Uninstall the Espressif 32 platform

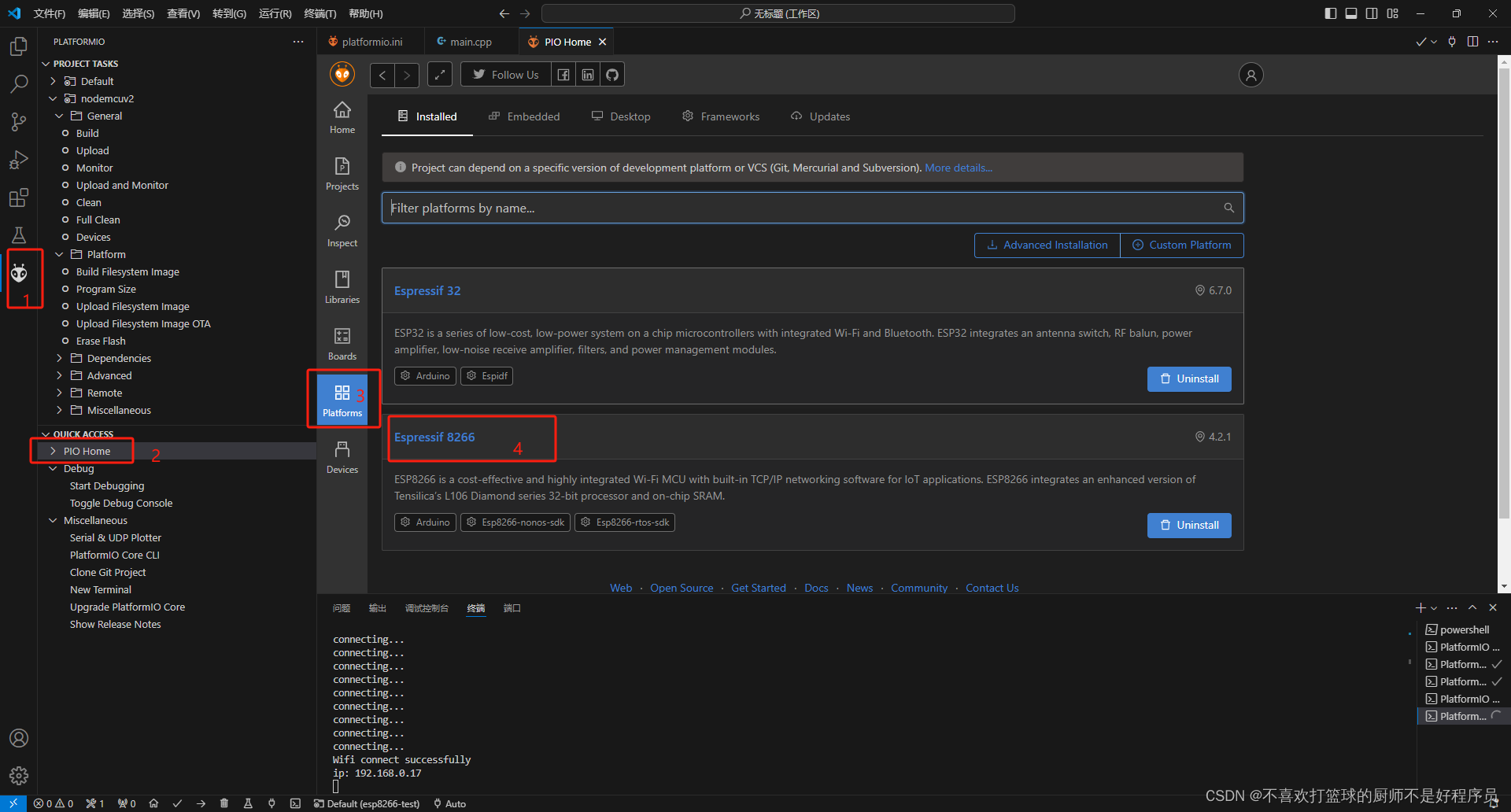pos(1189,379)
